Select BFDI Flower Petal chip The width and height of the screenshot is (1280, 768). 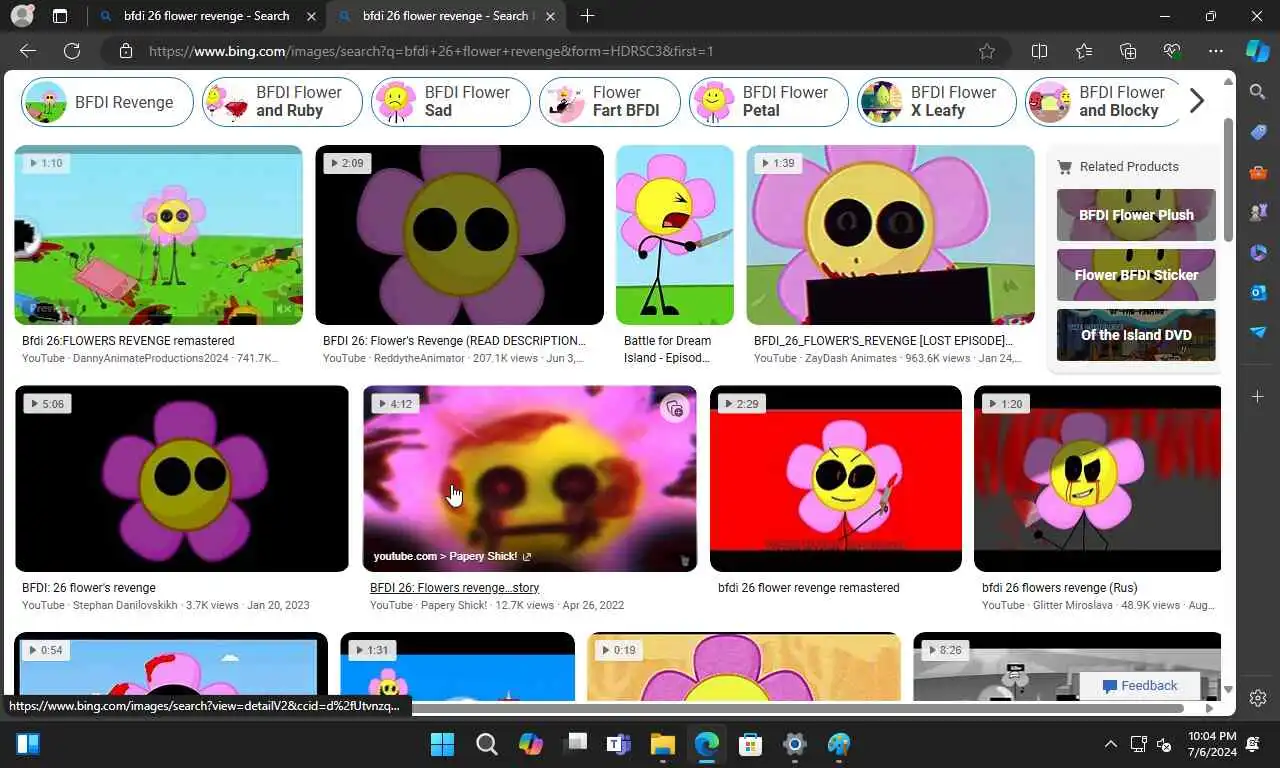pos(768,102)
